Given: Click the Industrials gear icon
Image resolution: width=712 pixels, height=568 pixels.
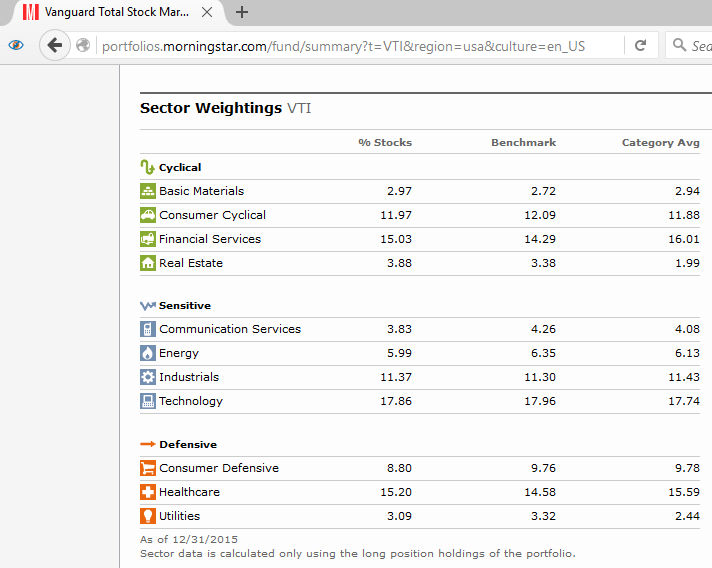Looking at the screenshot, I should (148, 377).
